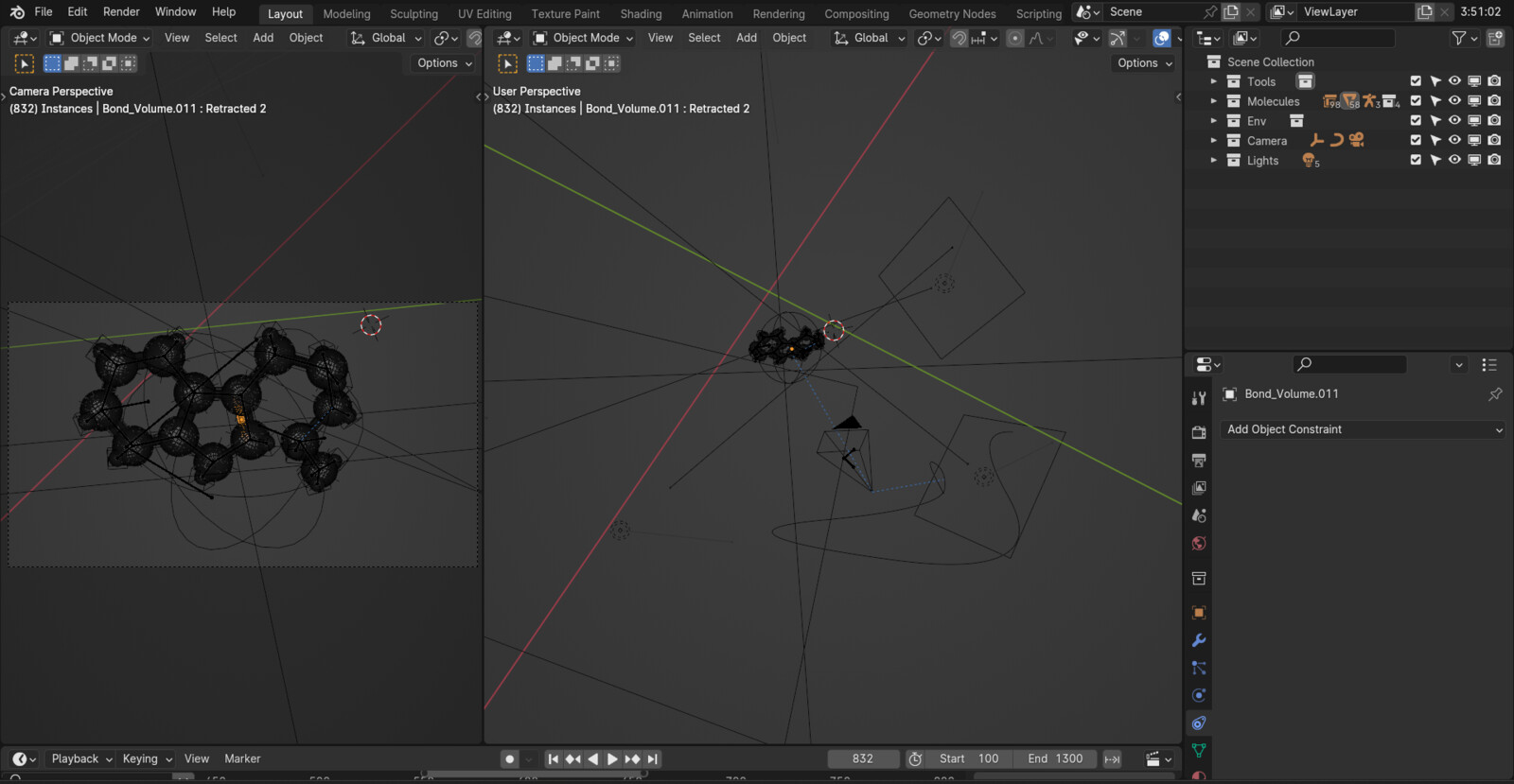The image size is (1514, 784).
Task: Exclude the Tools collection via its checkbox
Action: [1416, 81]
